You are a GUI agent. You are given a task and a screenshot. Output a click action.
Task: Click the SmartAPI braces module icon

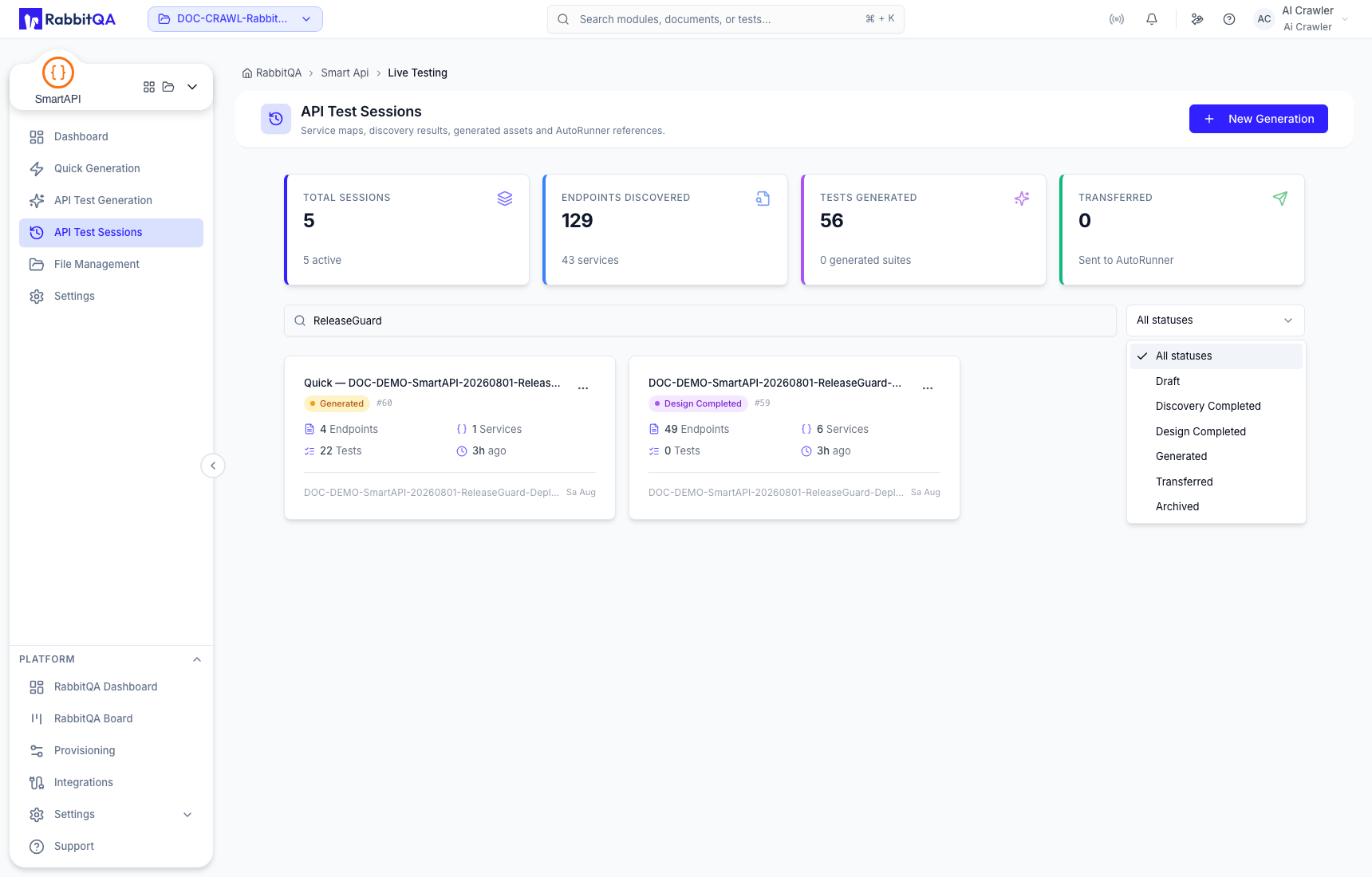pos(58,73)
